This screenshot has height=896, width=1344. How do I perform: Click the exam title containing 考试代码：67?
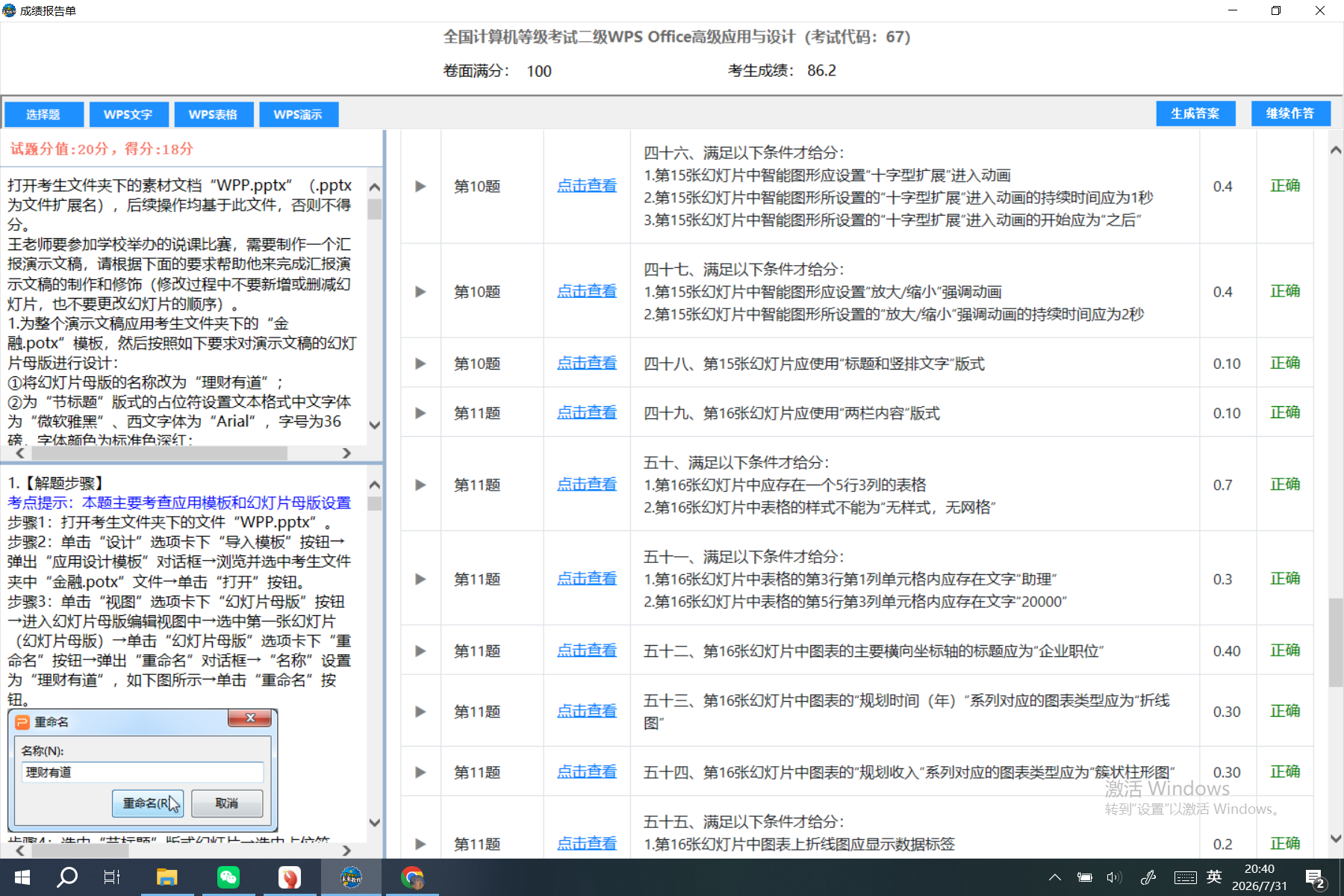click(676, 37)
